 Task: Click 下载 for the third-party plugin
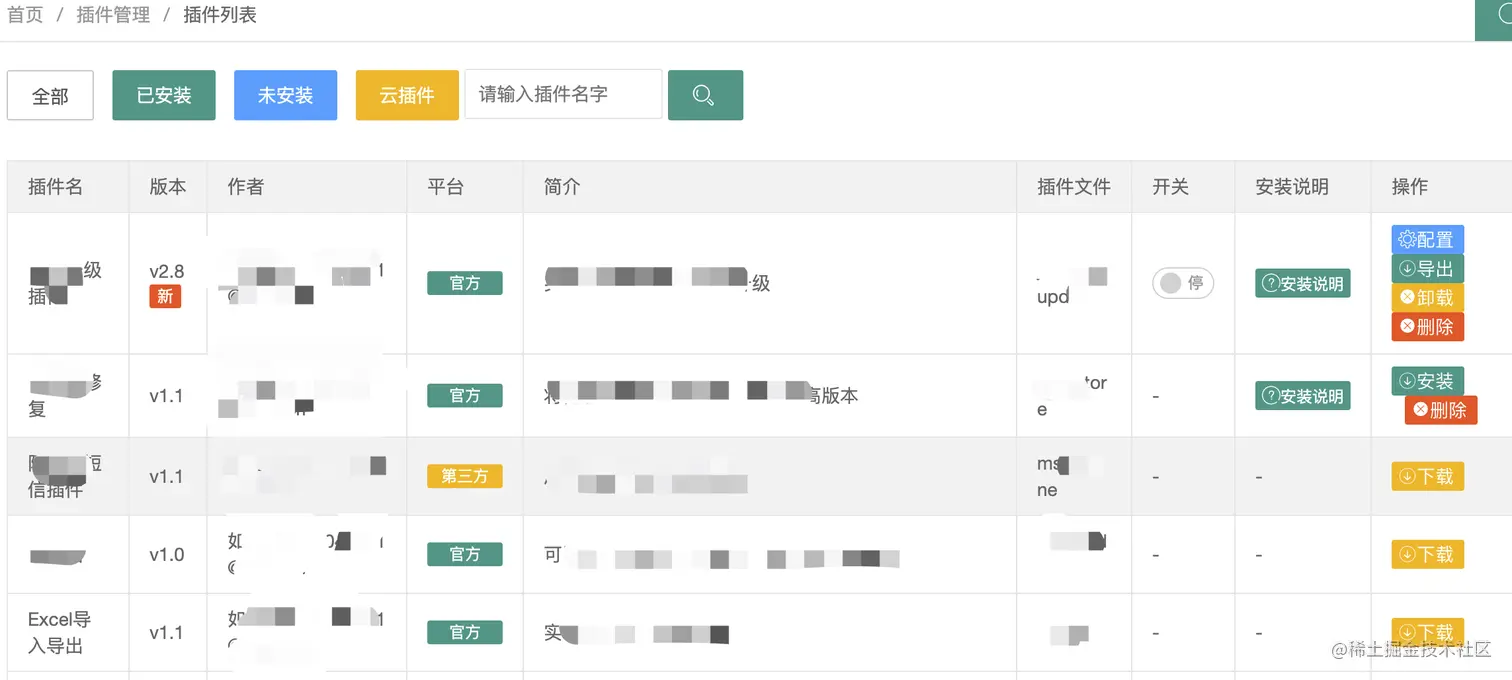click(1427, 476)
